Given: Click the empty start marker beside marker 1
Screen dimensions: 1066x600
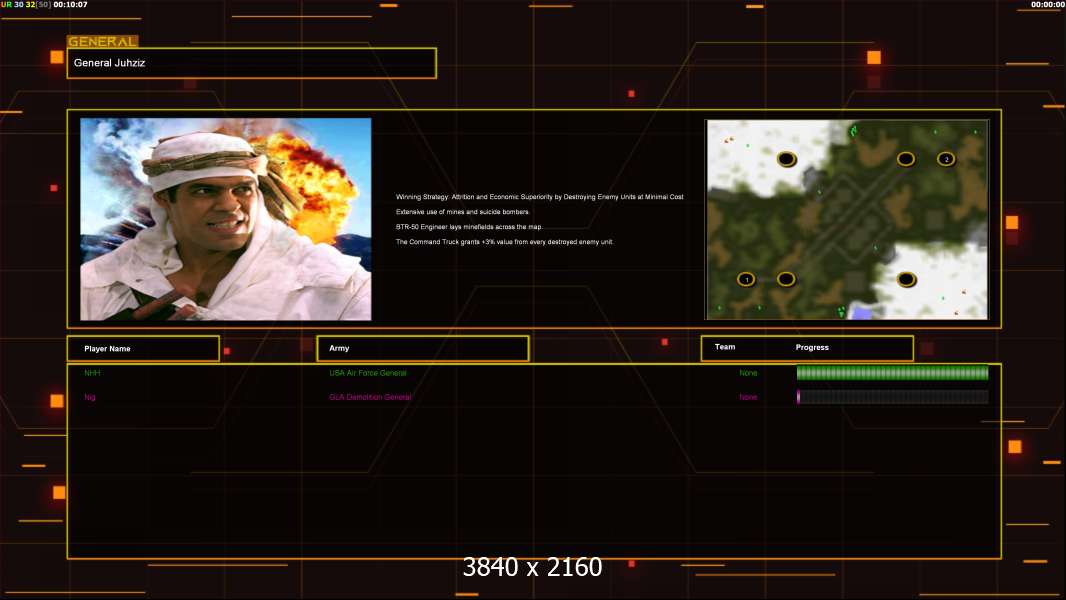Looking at the screenshot, I should [786, 279].
